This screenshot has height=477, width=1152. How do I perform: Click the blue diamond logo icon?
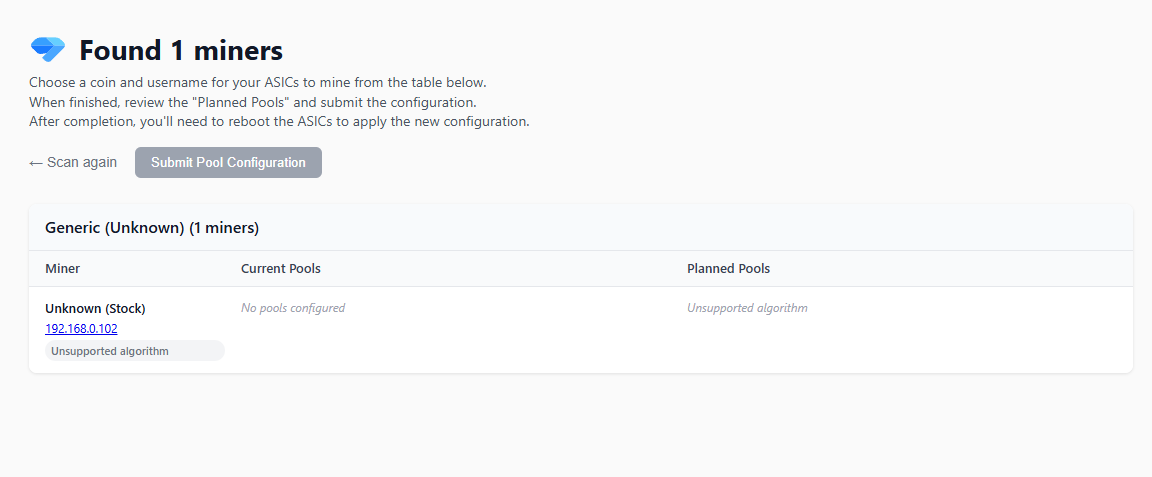47,49
